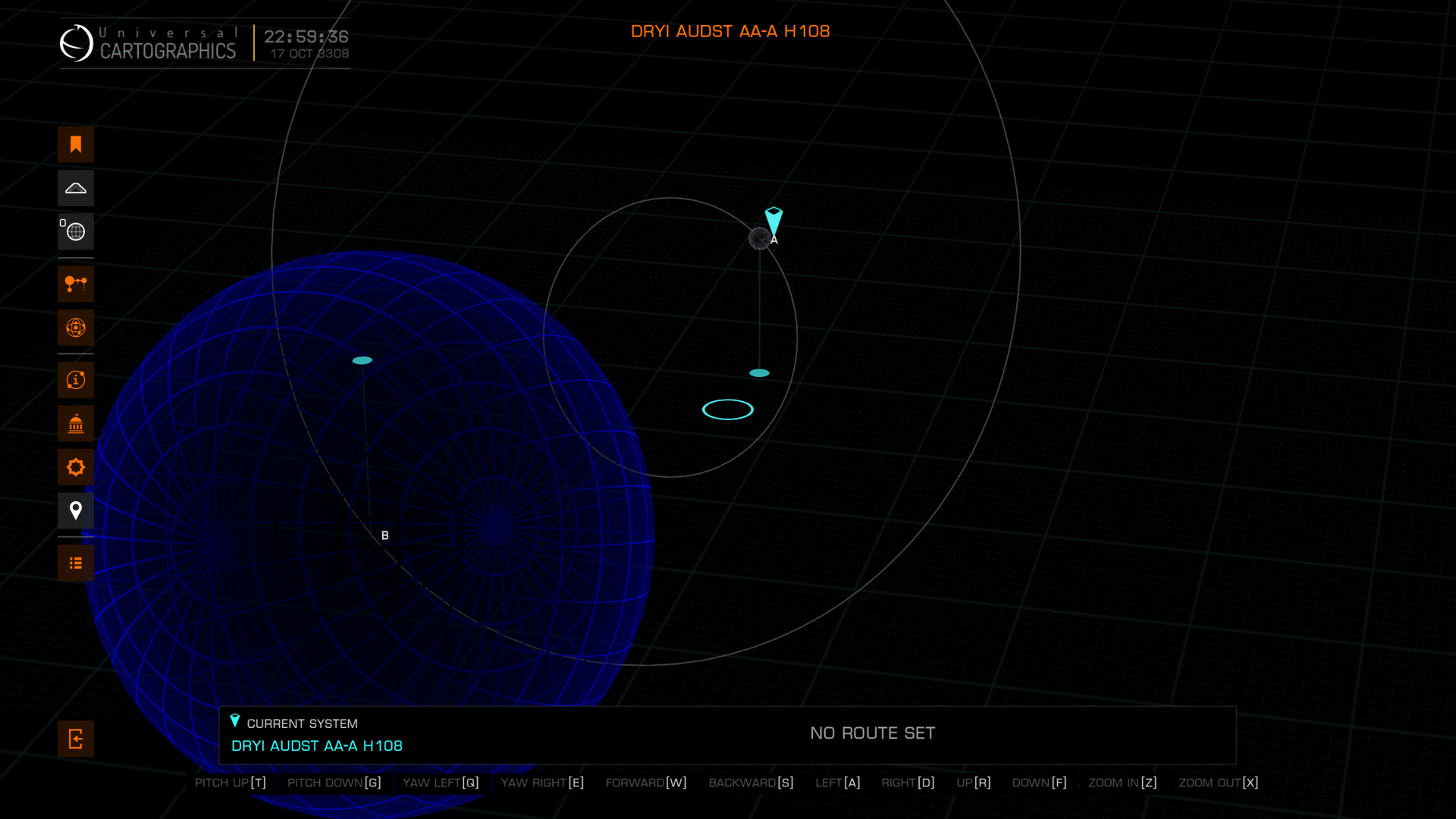Toggle the location pin marker button
1456x819 pixels.
coord(76,511)
